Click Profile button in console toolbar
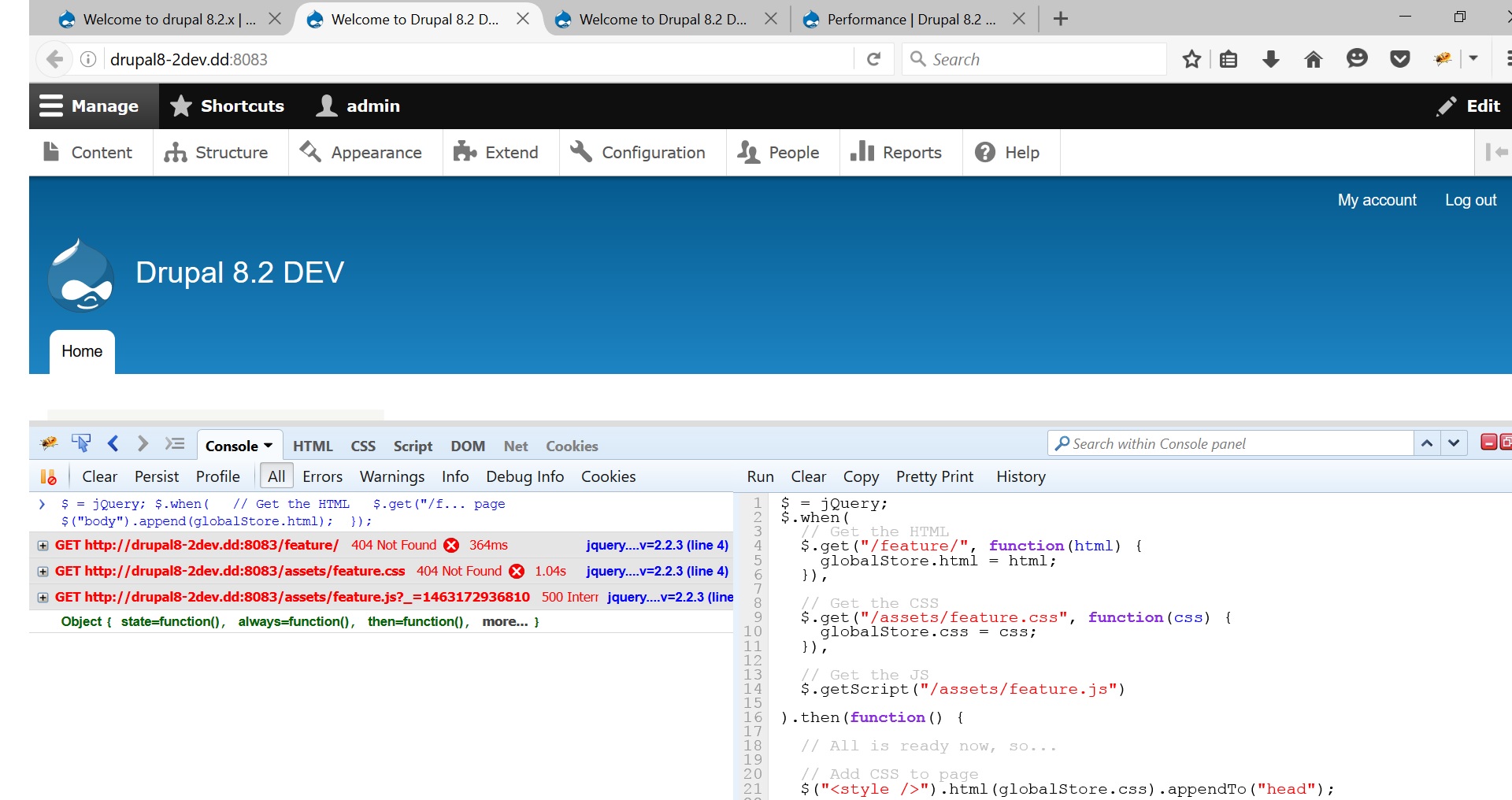The image size is (1512, 800). pos(218,476)
